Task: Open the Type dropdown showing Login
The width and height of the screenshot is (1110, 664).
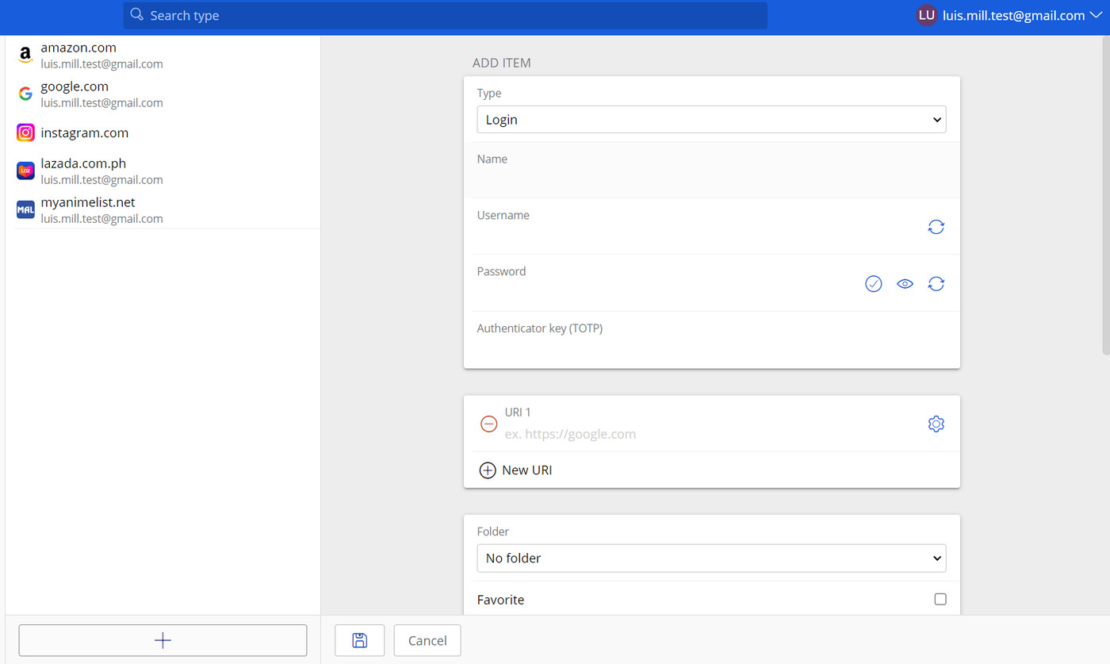Action: 711,119
